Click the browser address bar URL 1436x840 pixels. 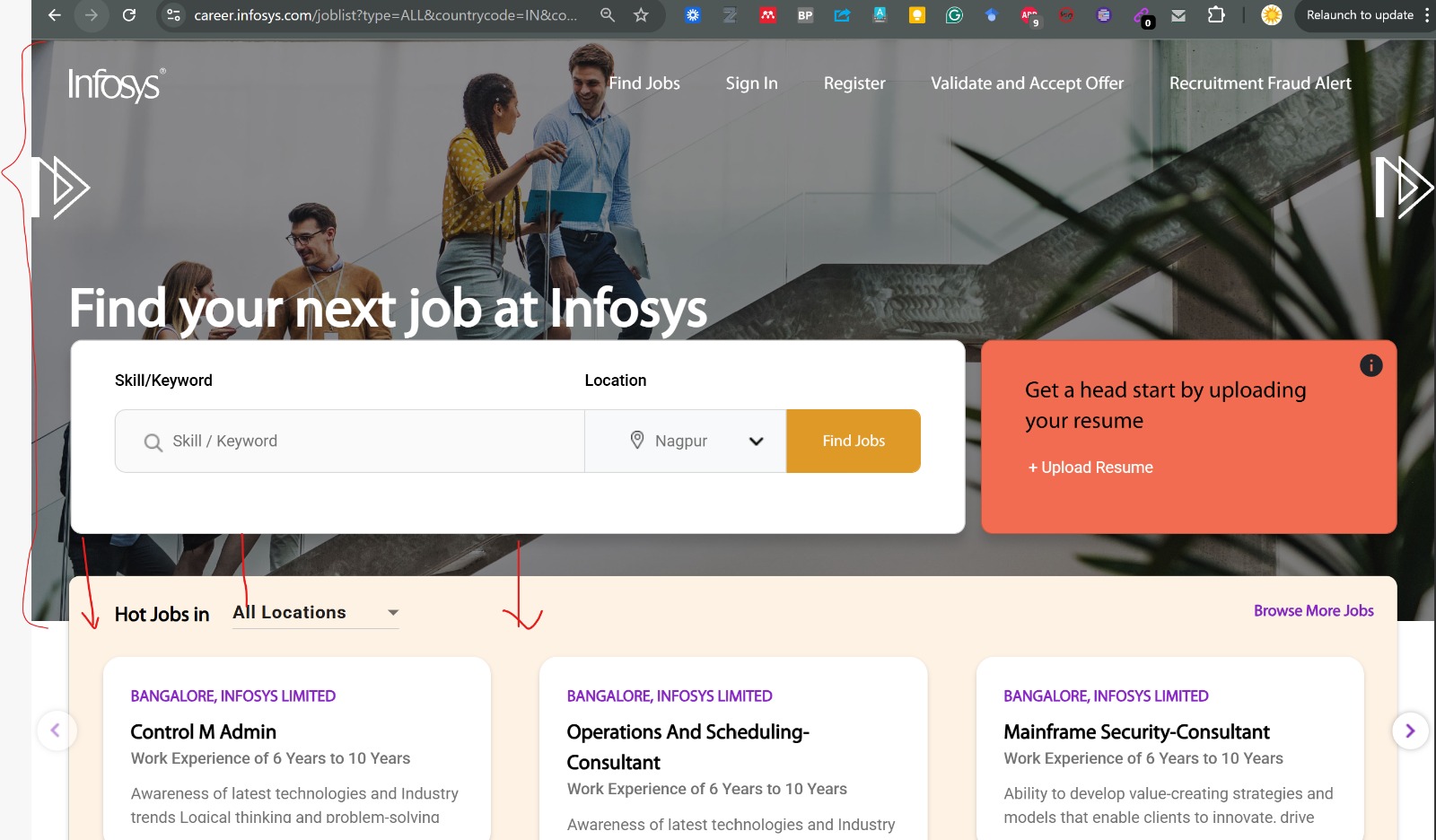pyautogui.click(x=386, y=15)
